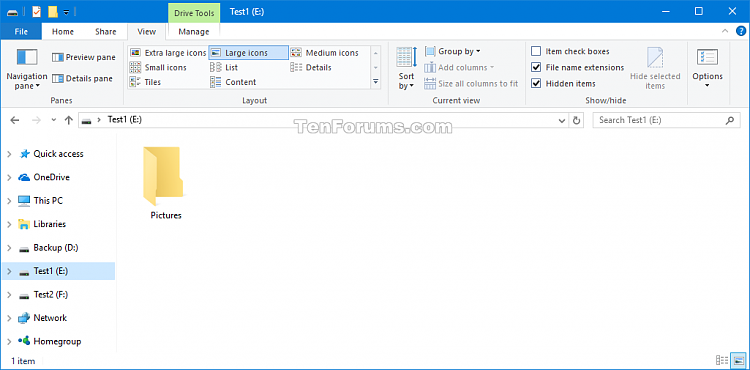
Task: Open the Group by dropdown
Action: coord(453,51)
